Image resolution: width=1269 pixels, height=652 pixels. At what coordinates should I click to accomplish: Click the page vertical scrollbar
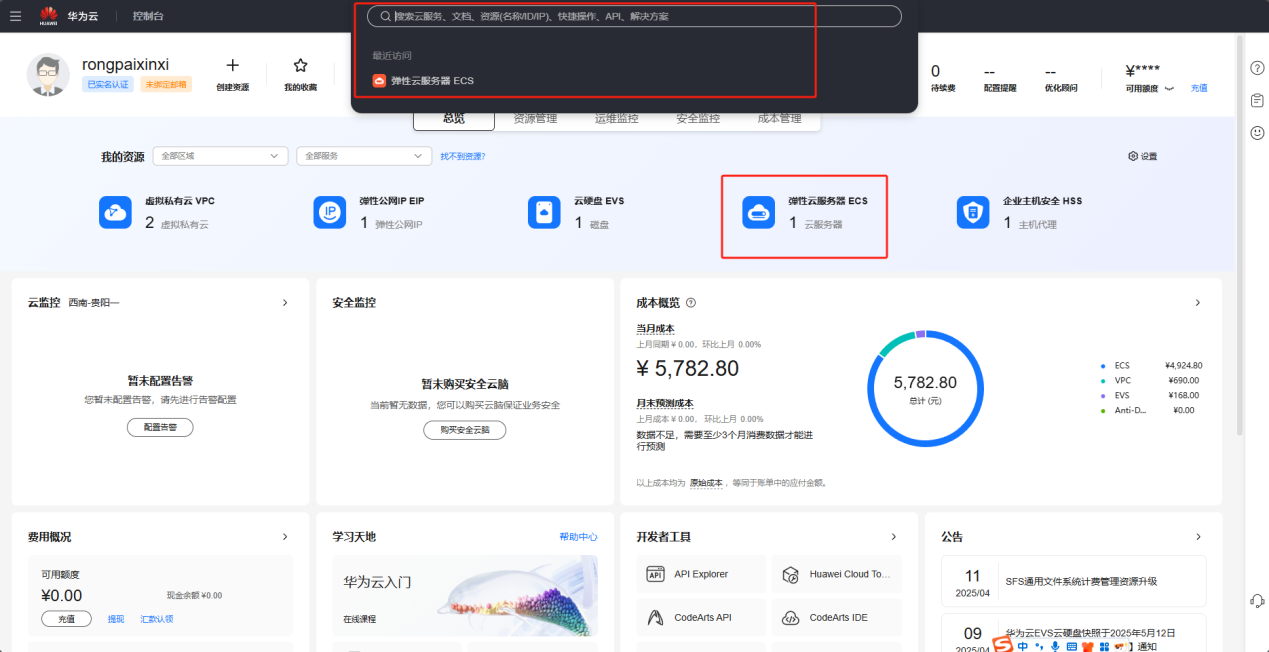(x=1240, y=235)
